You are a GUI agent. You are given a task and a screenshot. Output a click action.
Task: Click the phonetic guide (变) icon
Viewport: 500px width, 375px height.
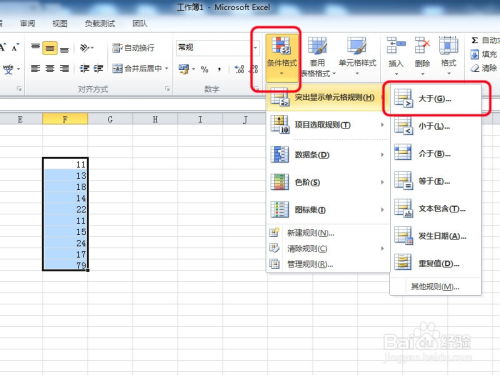[x=8, y=69]
